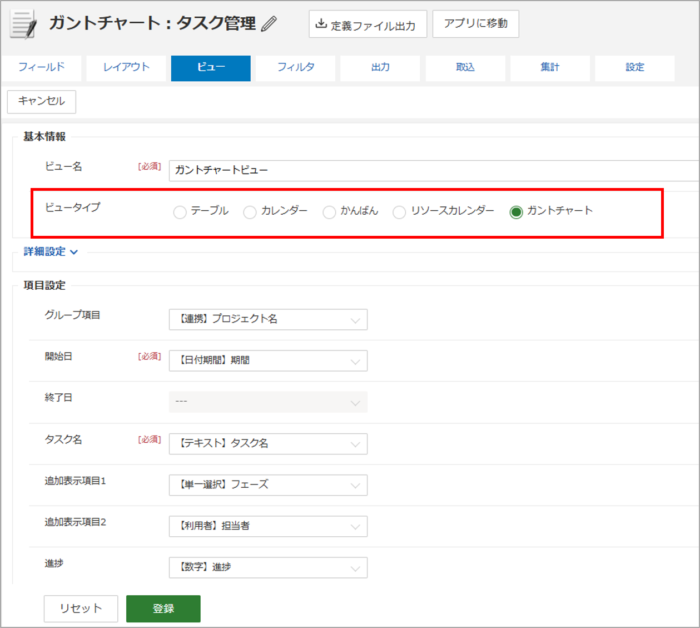The width and height of the screenshot is (700, 628).
Task: Click the 項目設定 section heading
Action: coord(45,285)
